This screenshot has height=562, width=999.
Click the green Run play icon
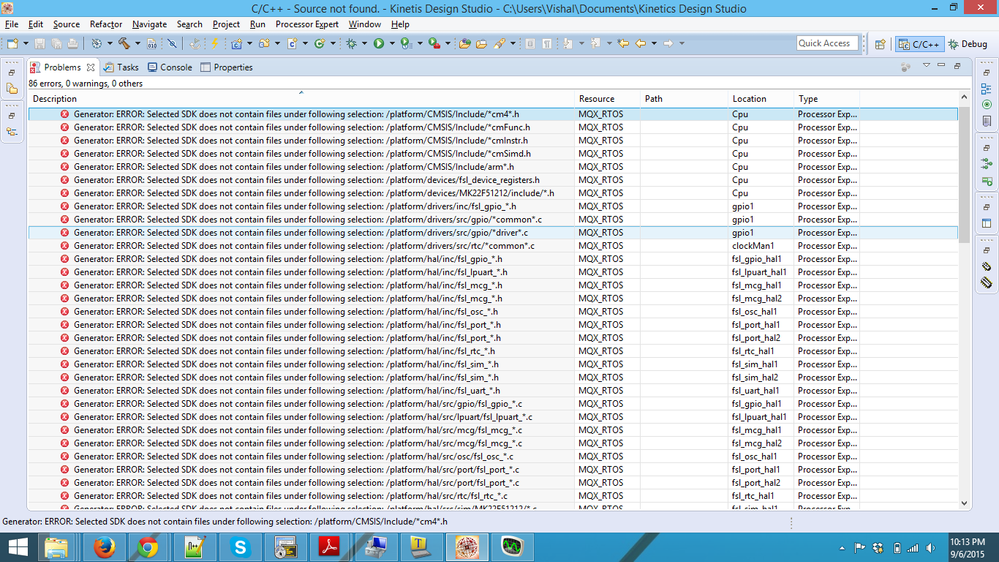(378, 43)
